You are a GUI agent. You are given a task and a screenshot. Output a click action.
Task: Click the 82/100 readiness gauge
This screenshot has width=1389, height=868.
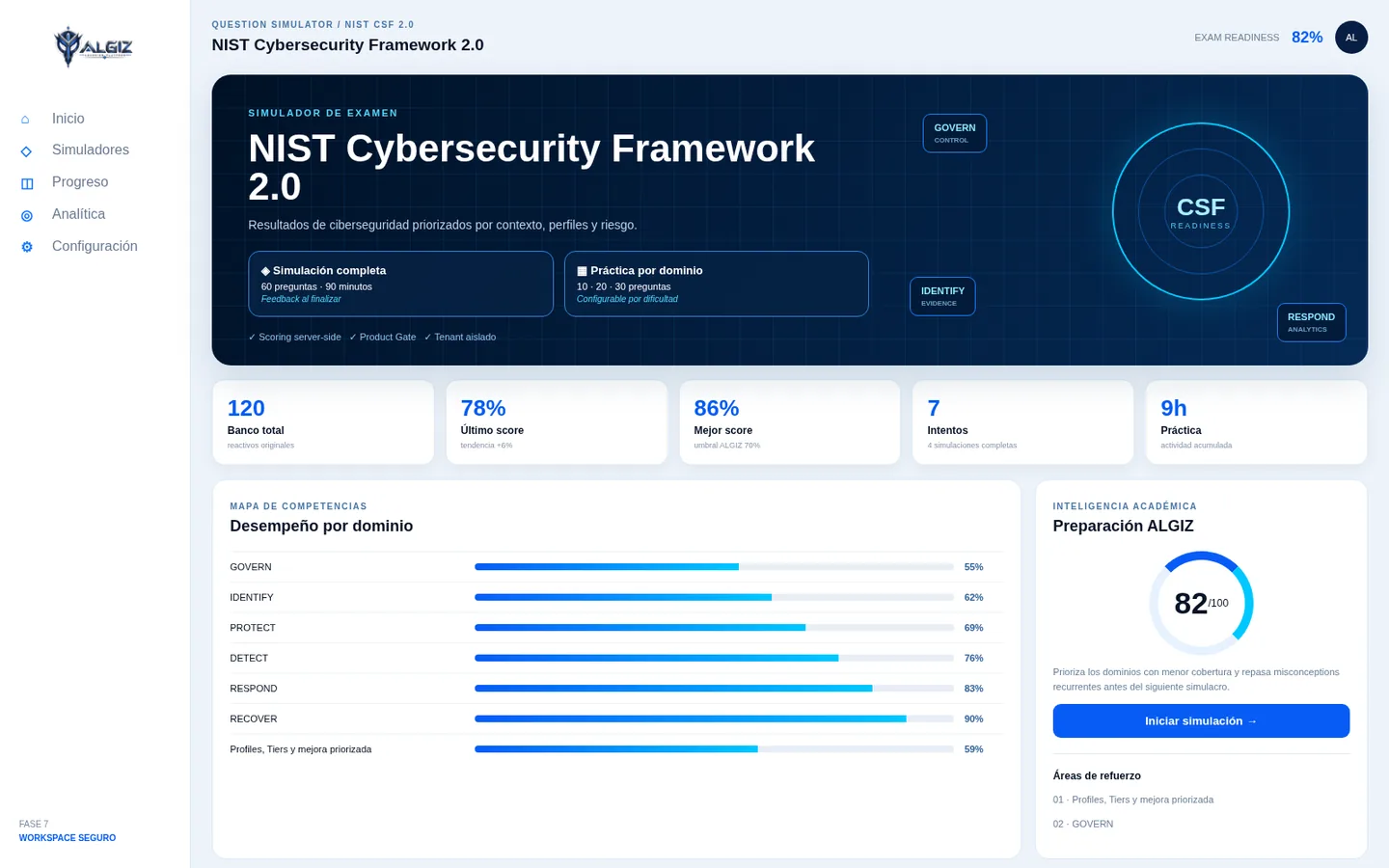pos(1201,604)
